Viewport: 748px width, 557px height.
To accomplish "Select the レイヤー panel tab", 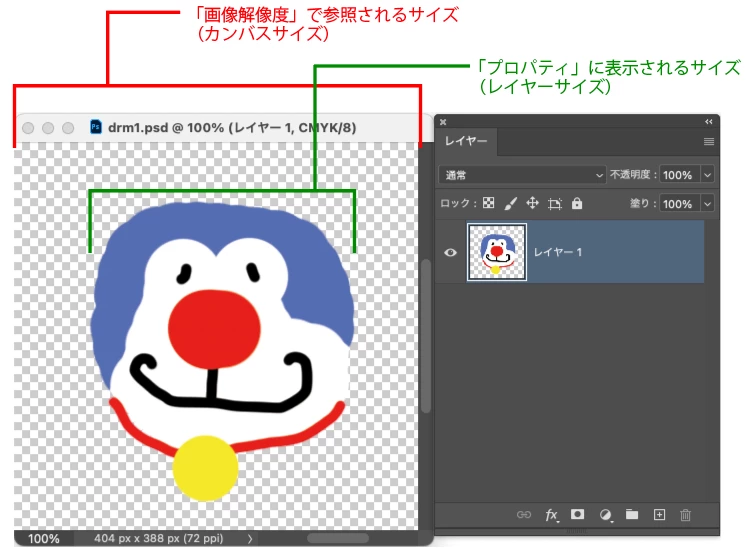I will pos(466,141).
